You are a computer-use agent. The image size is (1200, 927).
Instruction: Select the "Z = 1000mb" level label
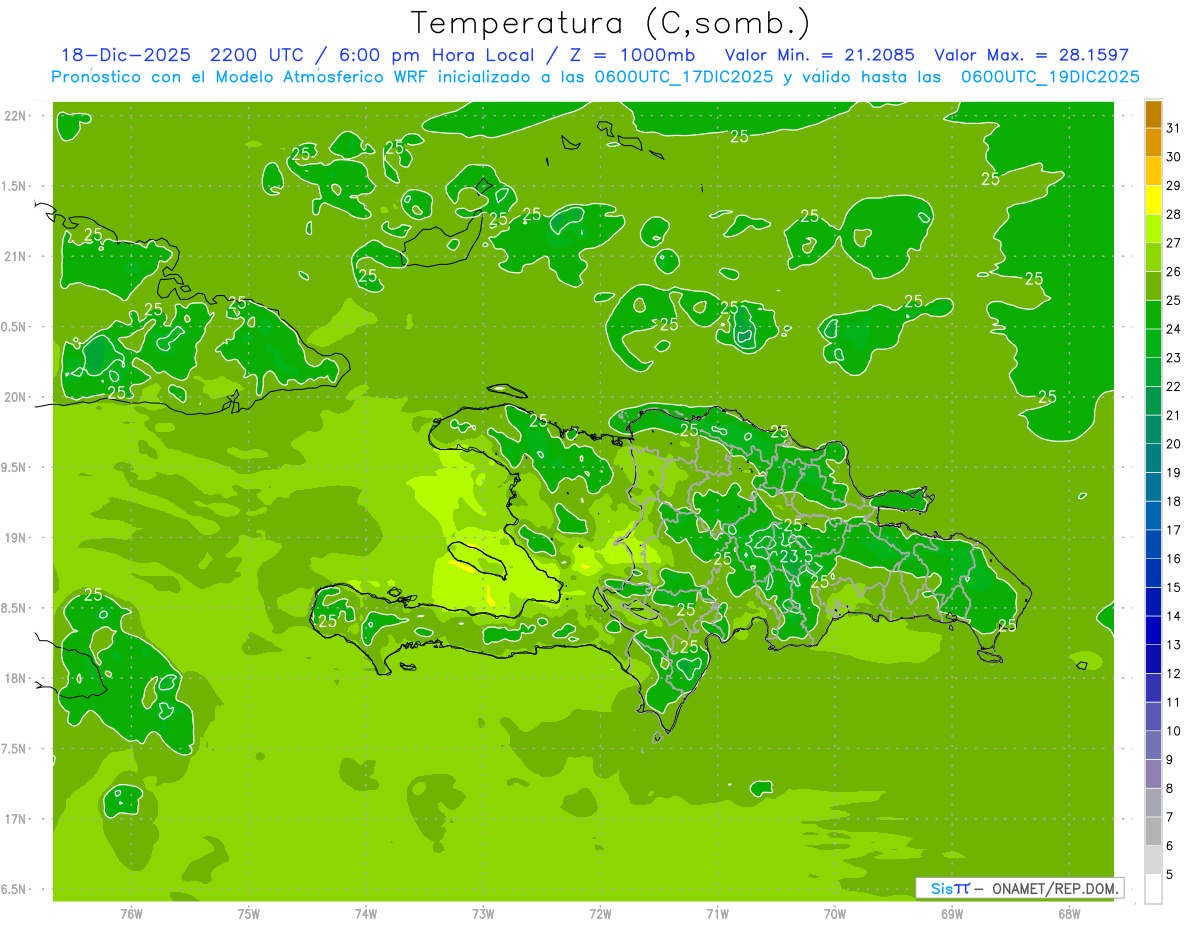click(x=631, y=55)
